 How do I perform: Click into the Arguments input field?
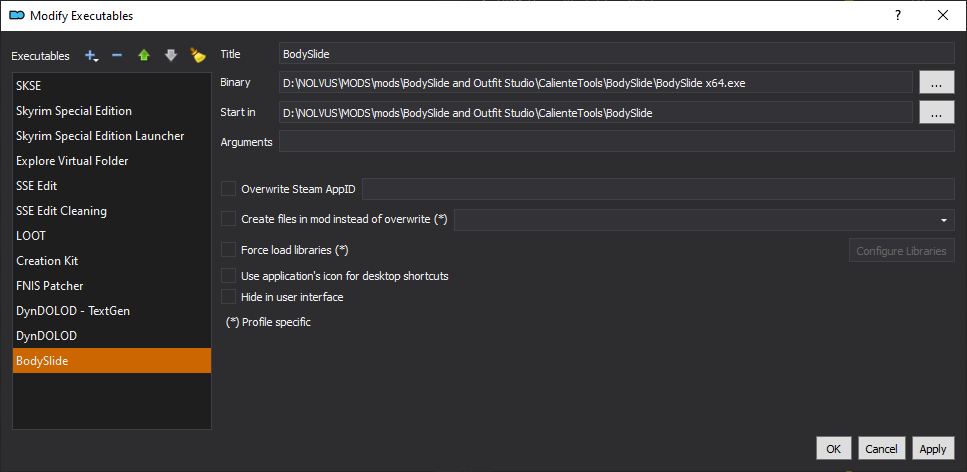click(617, 141)
